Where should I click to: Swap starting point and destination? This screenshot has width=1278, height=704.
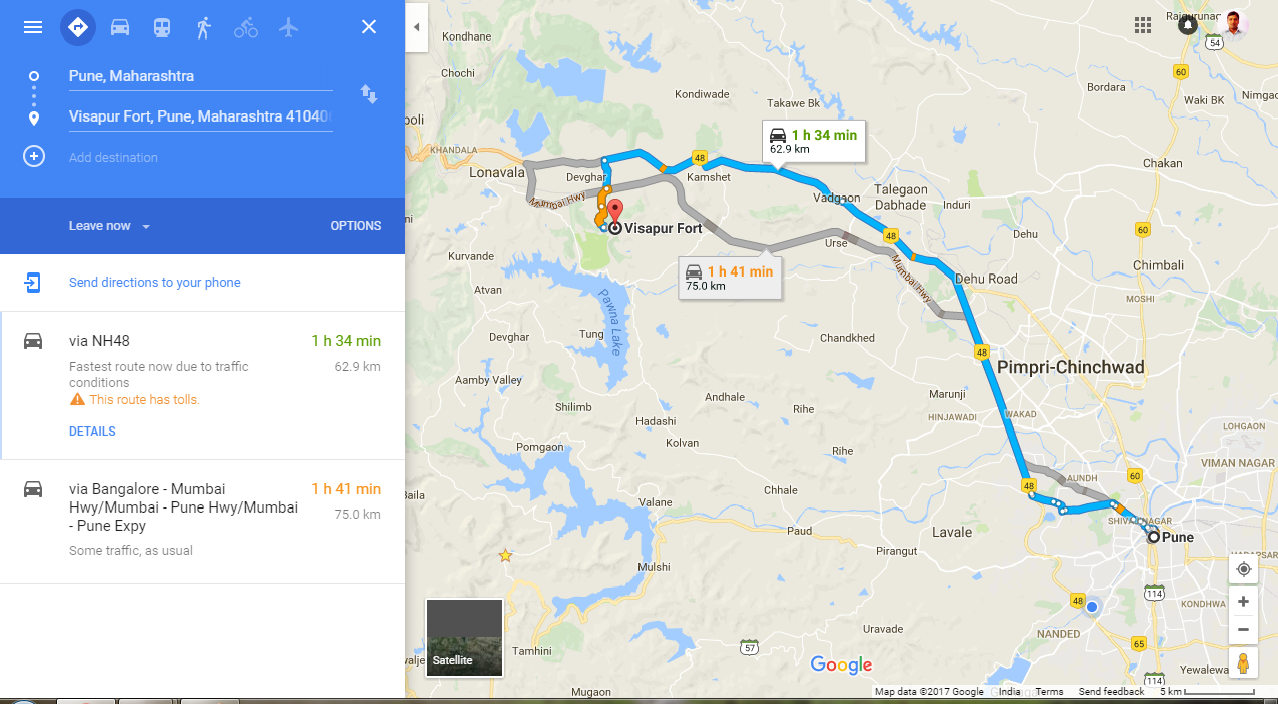369,94
